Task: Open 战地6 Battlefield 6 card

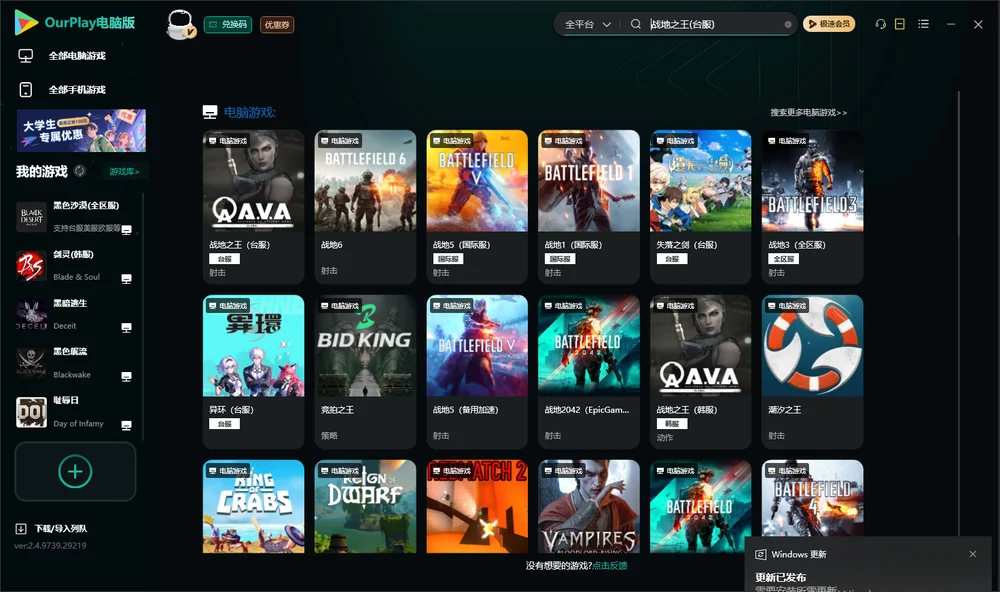Action: pos(365,207)
